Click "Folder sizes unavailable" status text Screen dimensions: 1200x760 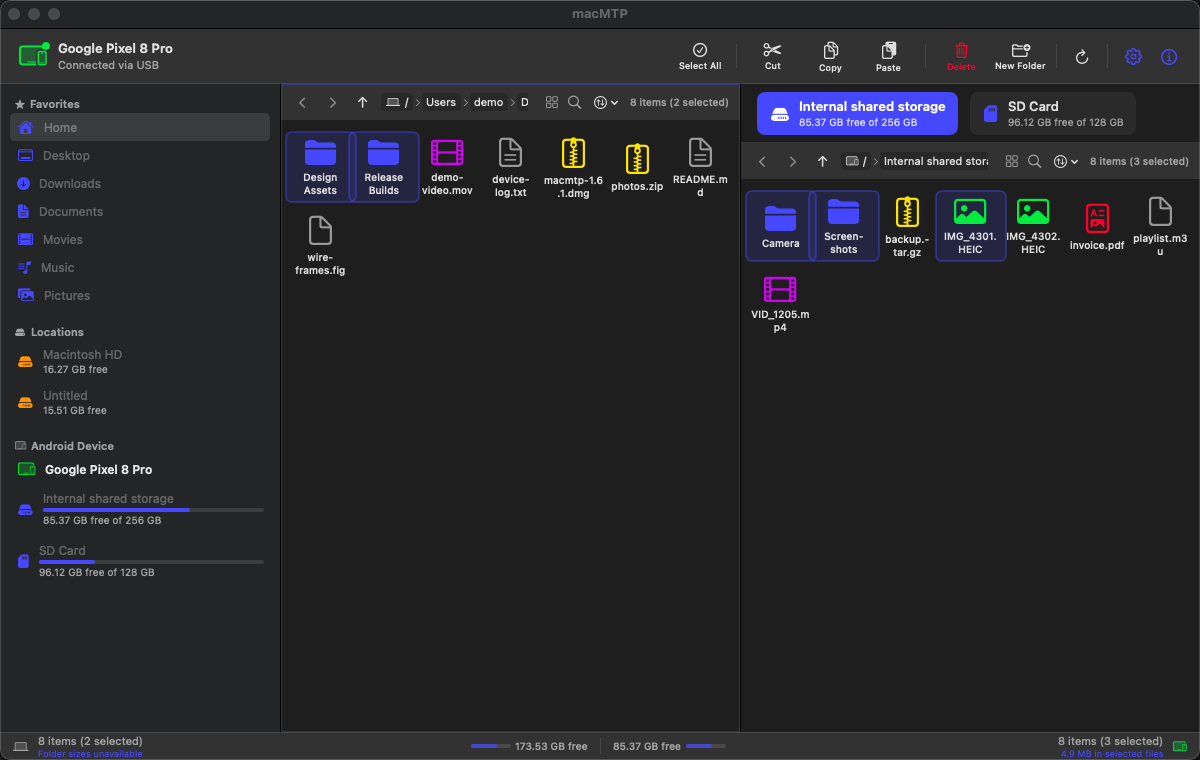click(90, 754)
